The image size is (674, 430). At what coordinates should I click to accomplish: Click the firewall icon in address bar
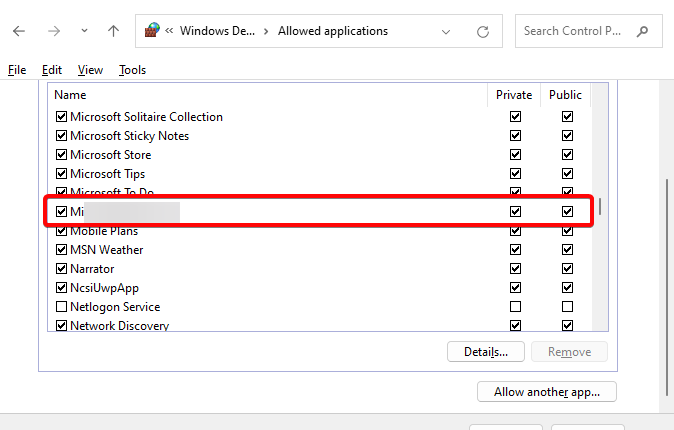pyautogui.click(x=152, y=31)
